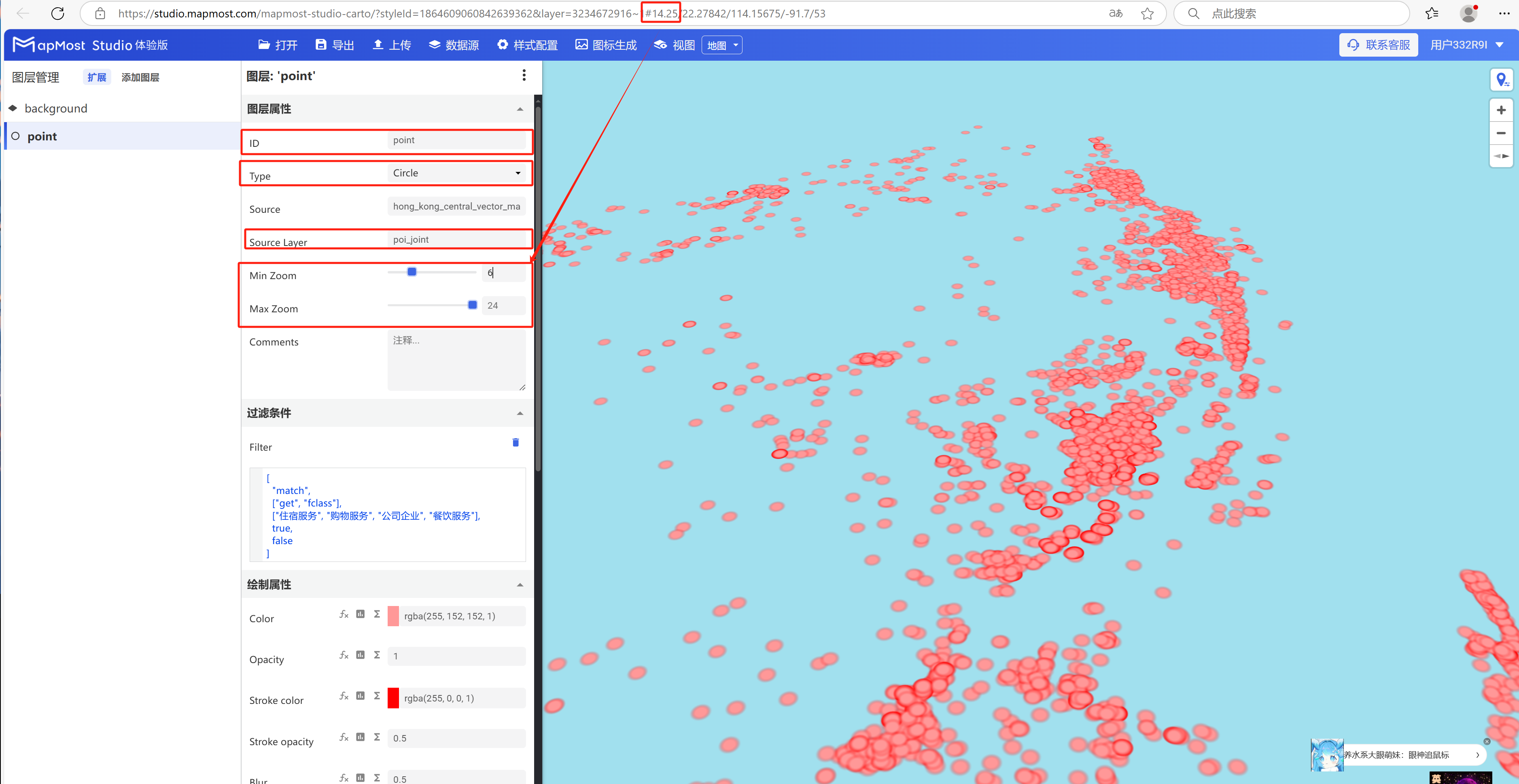Collapse the 过滤条件 section

[520, 413]
